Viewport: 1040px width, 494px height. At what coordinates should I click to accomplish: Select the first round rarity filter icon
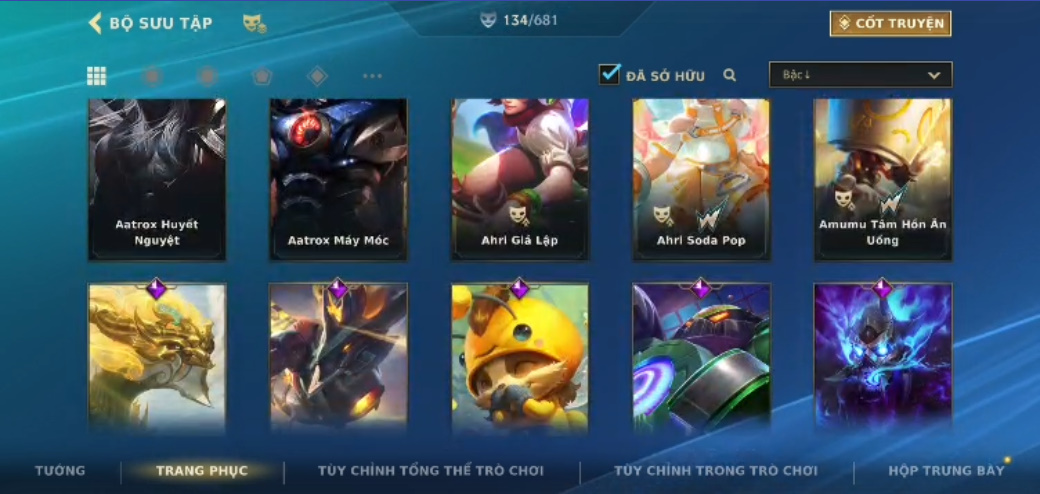click(x=153, y=76)
